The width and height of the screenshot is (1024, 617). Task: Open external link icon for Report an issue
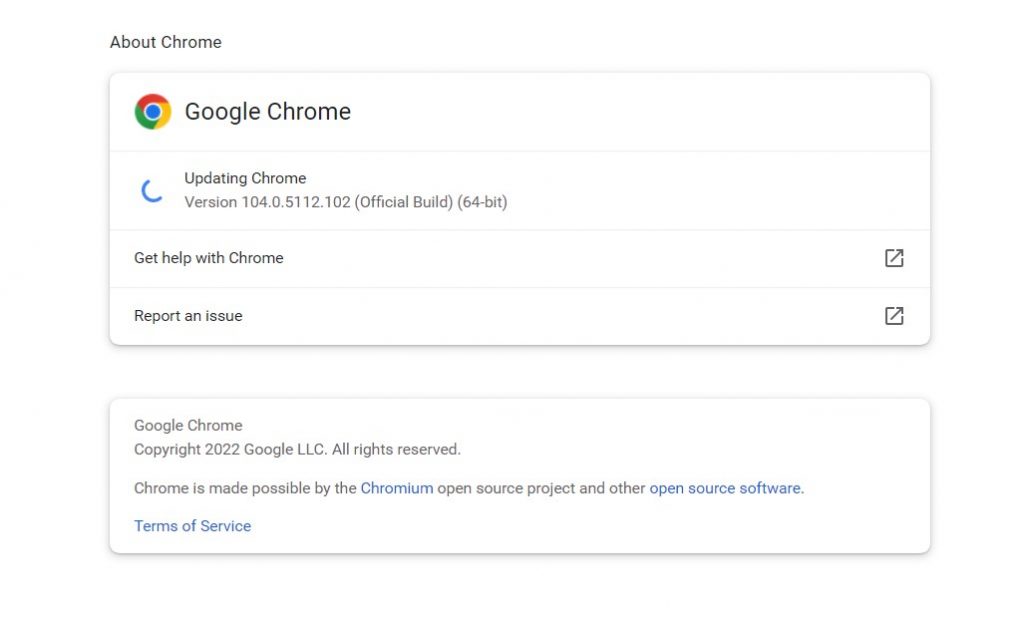point(894,316)
